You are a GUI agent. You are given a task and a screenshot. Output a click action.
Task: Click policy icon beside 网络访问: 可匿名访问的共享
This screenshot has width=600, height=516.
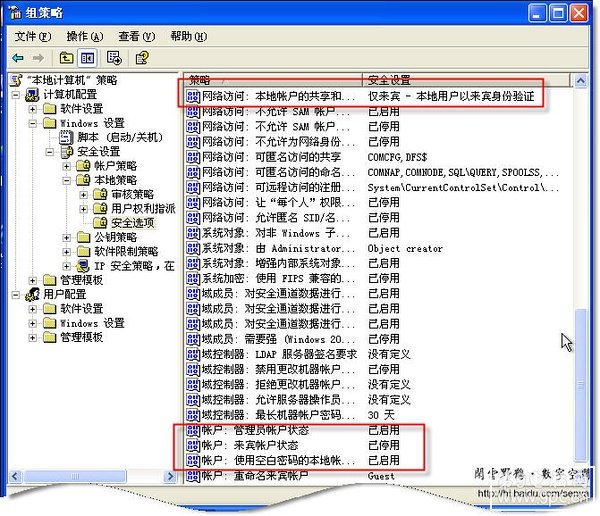tap(193, 157)
